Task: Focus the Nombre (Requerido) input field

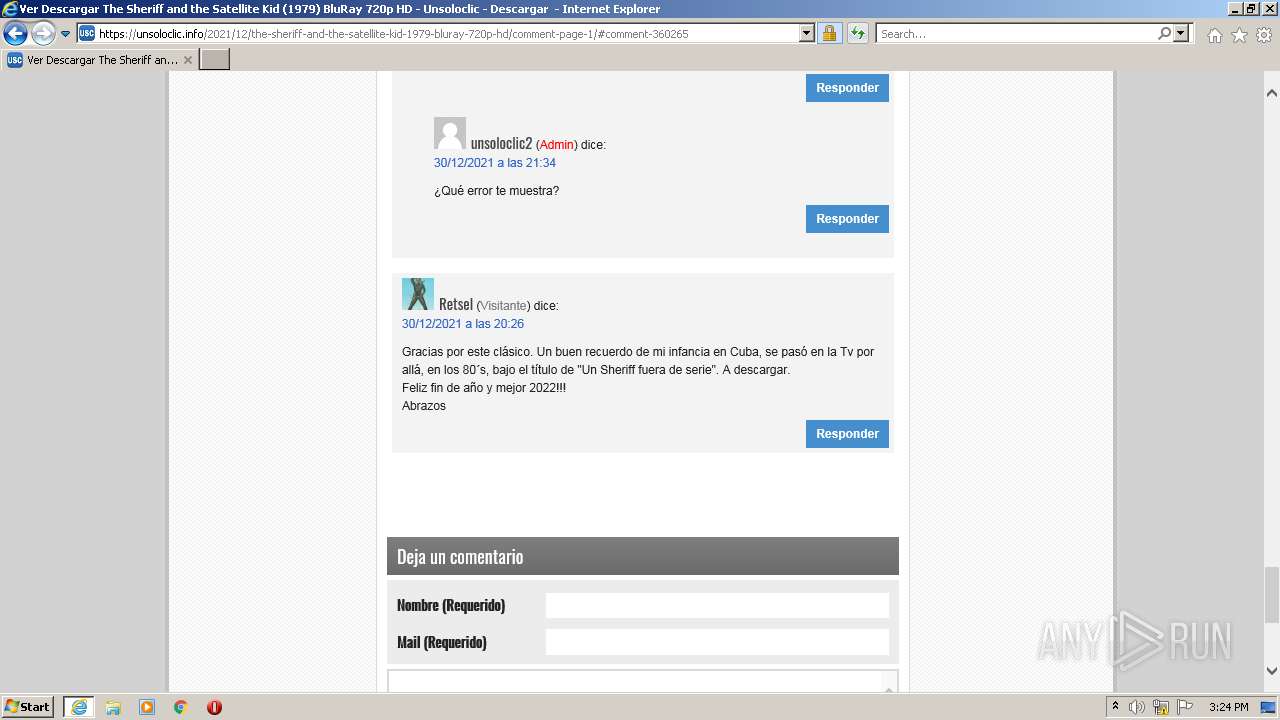Action: [x=717, y=605]
